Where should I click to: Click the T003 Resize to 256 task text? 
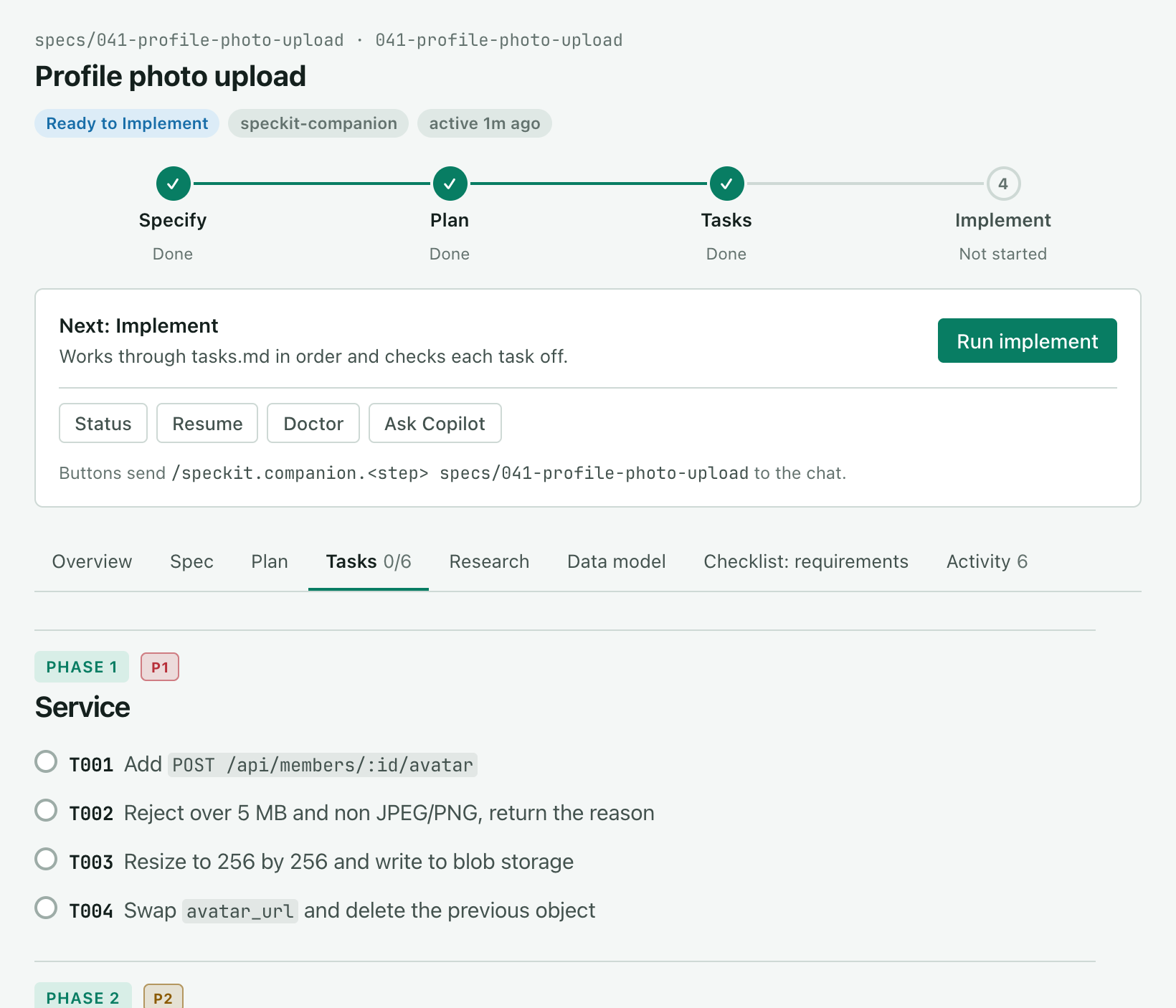(348, 862)
